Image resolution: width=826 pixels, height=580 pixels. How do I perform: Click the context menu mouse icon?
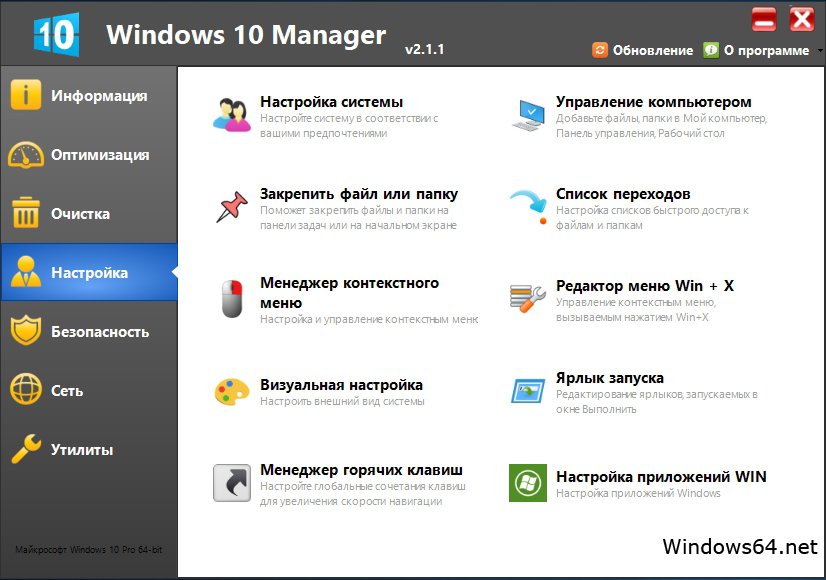232,299
